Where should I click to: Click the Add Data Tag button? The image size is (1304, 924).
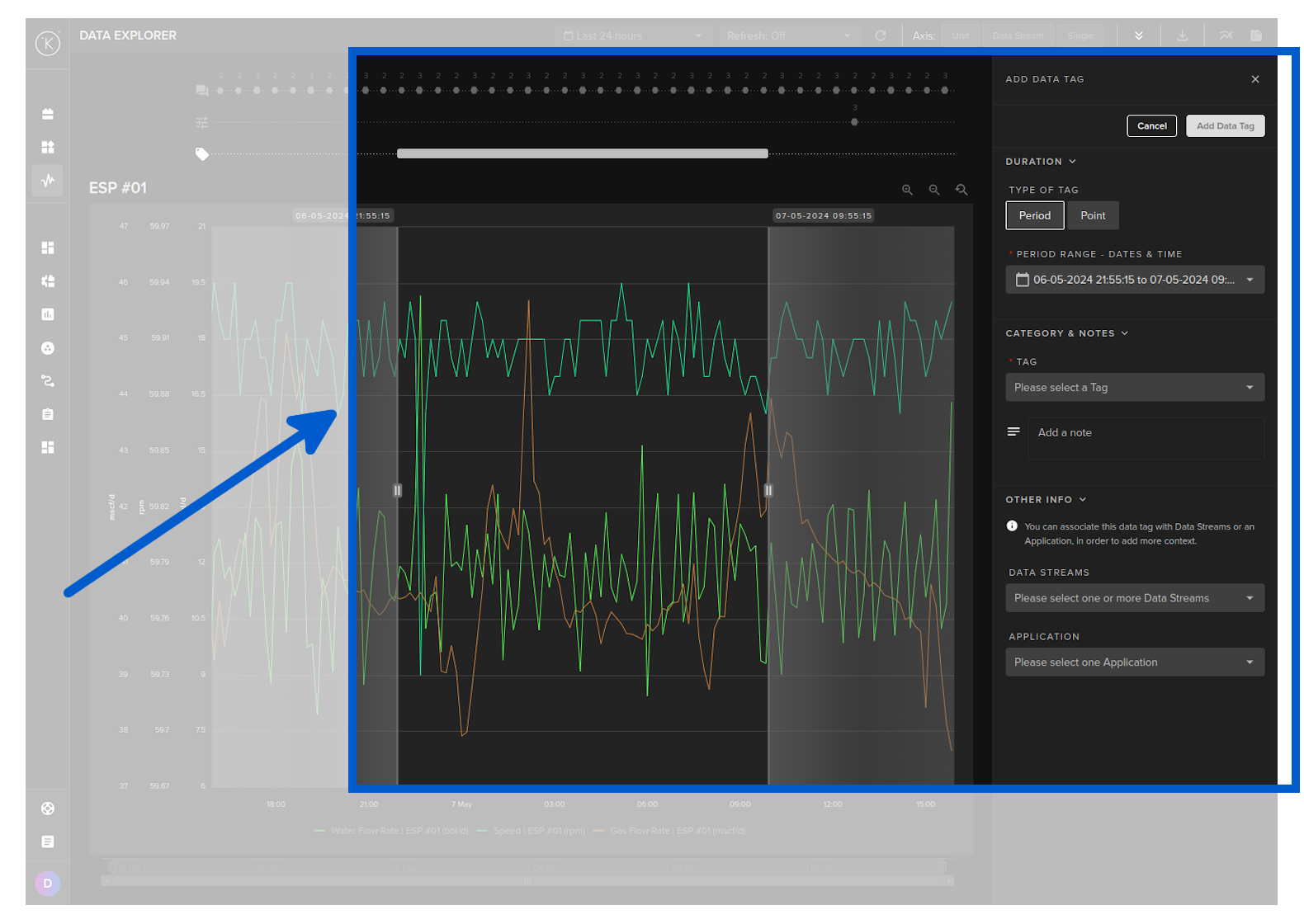[x=1225, y=126]
